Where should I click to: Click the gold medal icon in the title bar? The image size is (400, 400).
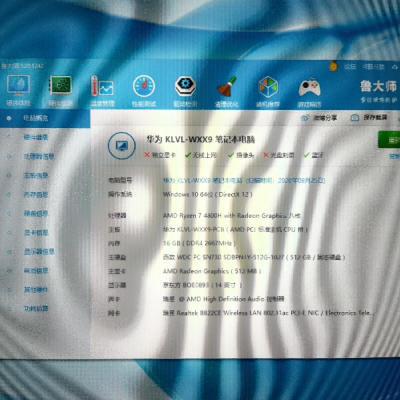pyautogui.click(x=333, y=66)
